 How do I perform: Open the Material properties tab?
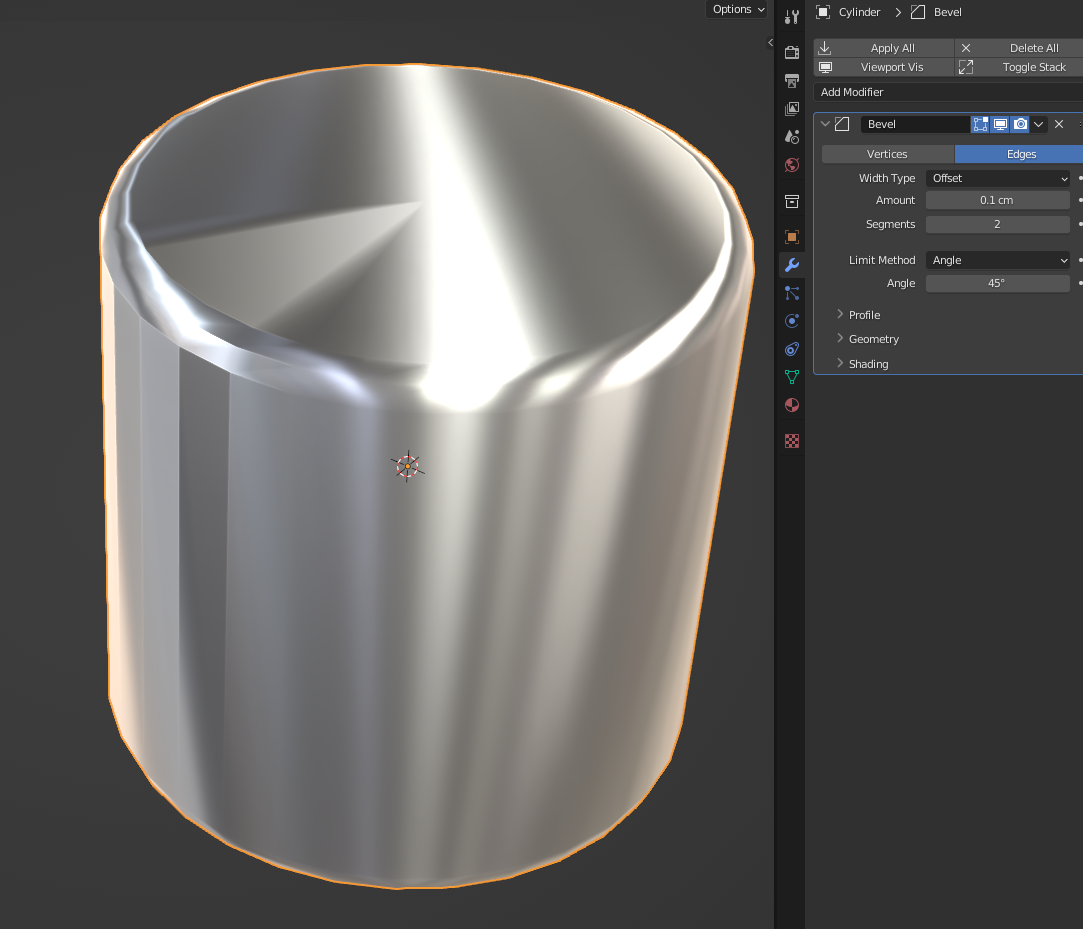(x=792, y=405)
